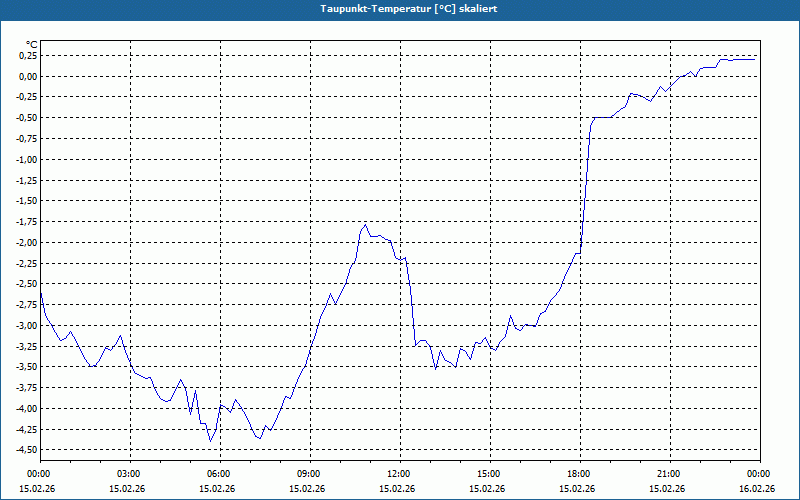Select the 16.02.26 date label
The height and width of the screenshot is (500, 800).
tap(757, 488)
